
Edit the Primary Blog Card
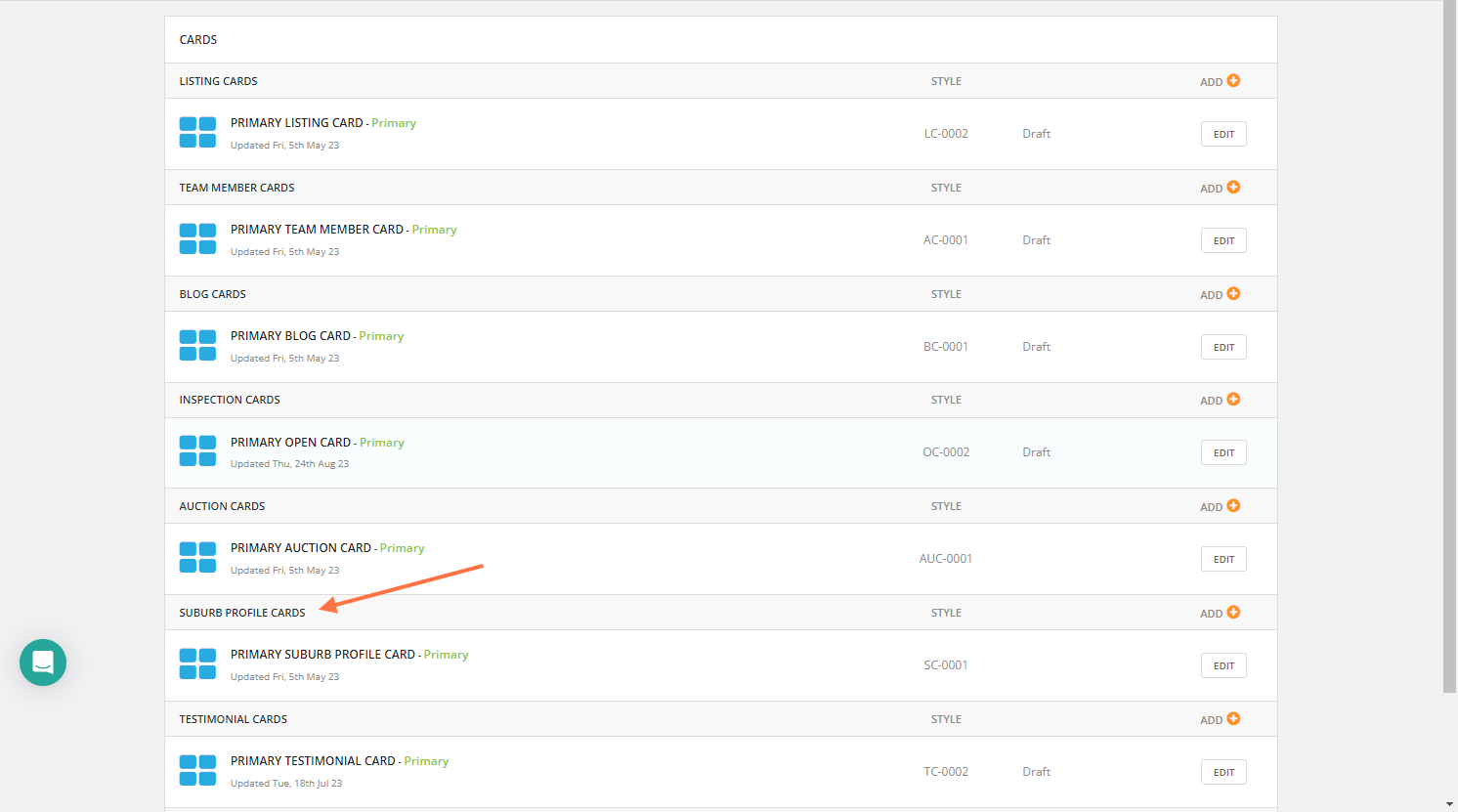[x=1223, y=347]
